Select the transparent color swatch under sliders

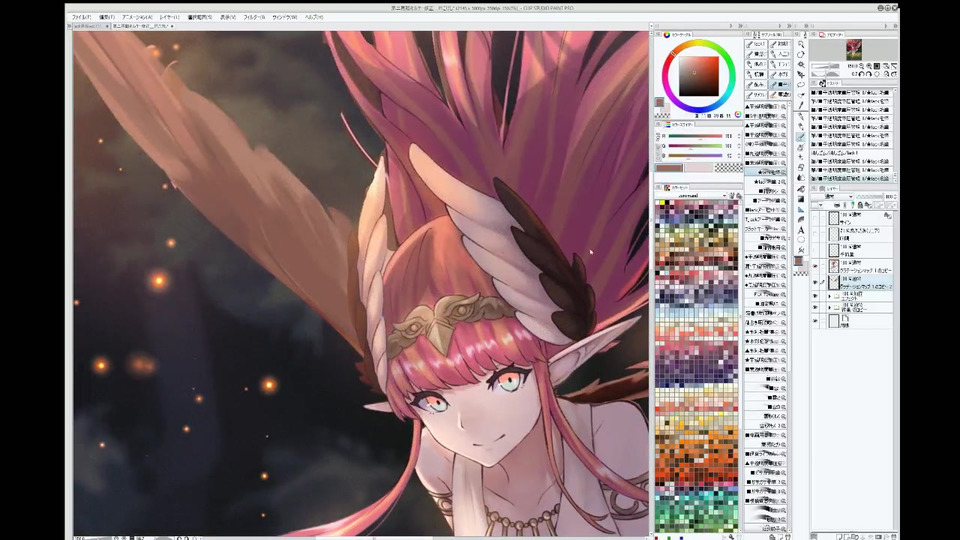pyautogui.click(x=729, y=168)
